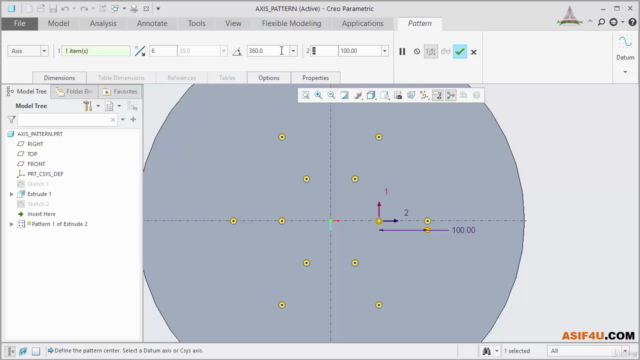Screen dimensions: 640x360
Task: Click the Windows switcher icon
Action: coord(116,9)
